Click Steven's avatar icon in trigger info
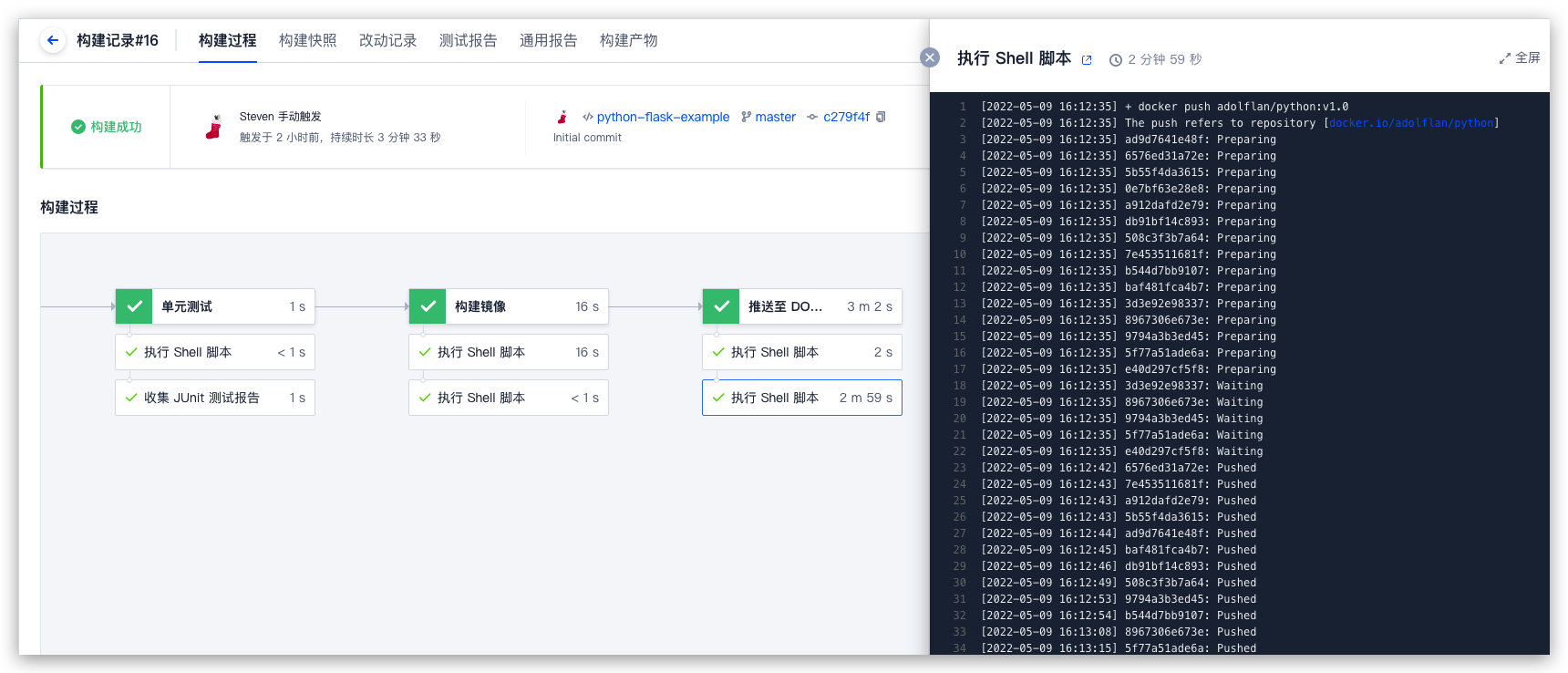Viewport: 1568px width, 673px height. click(214, 127)
